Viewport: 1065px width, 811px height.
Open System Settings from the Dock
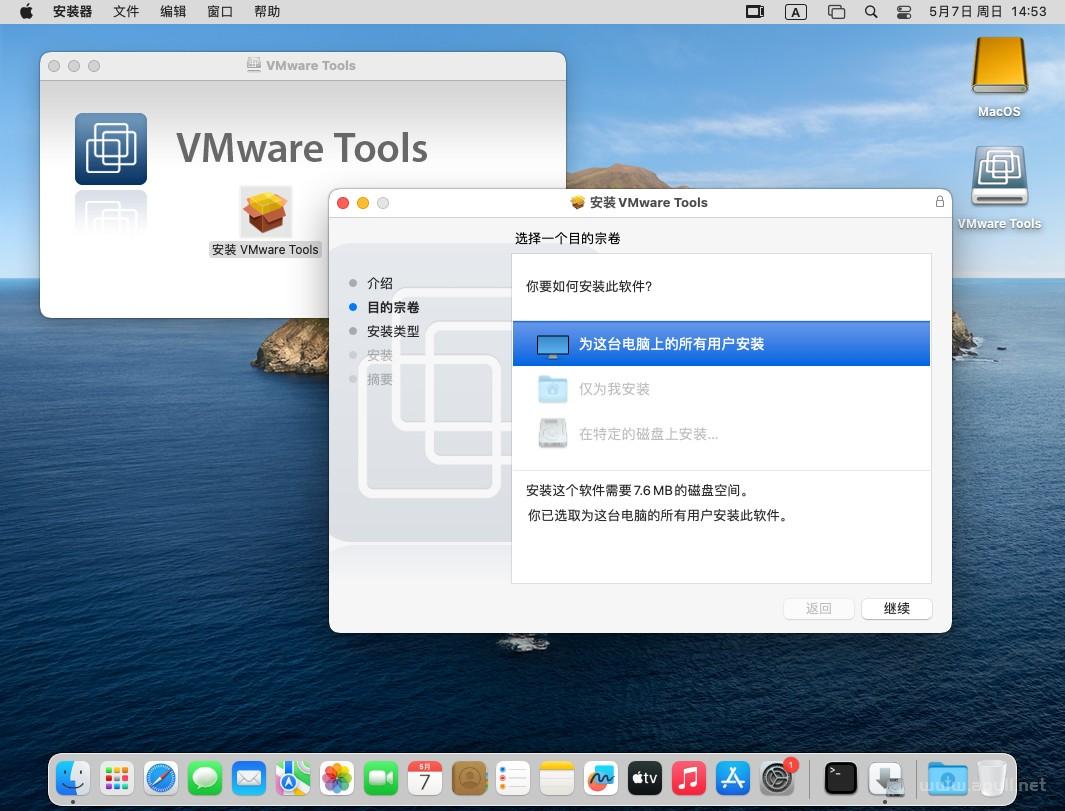(x=777, y=778)
